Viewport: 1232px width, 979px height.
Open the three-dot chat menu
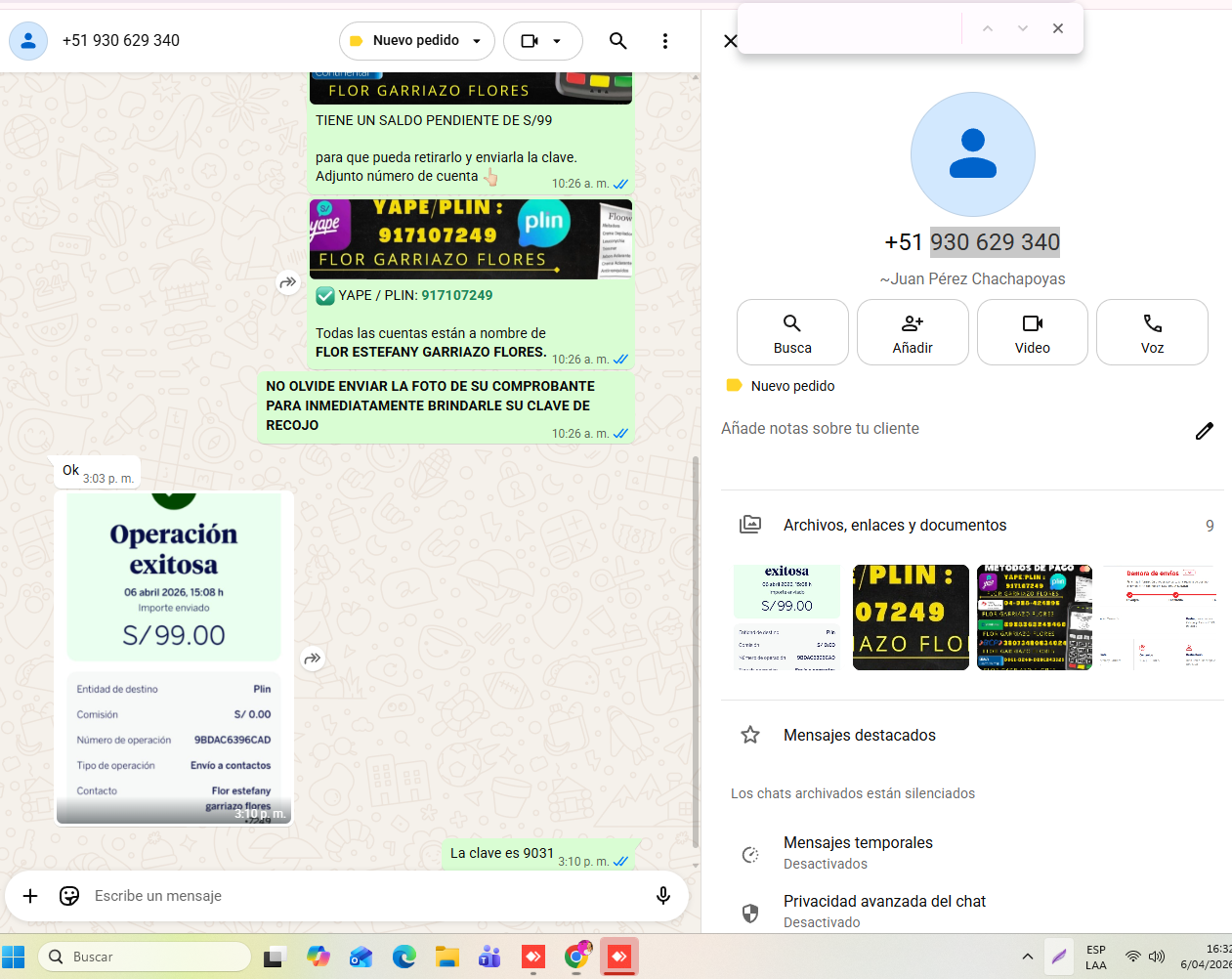(665, 41)
